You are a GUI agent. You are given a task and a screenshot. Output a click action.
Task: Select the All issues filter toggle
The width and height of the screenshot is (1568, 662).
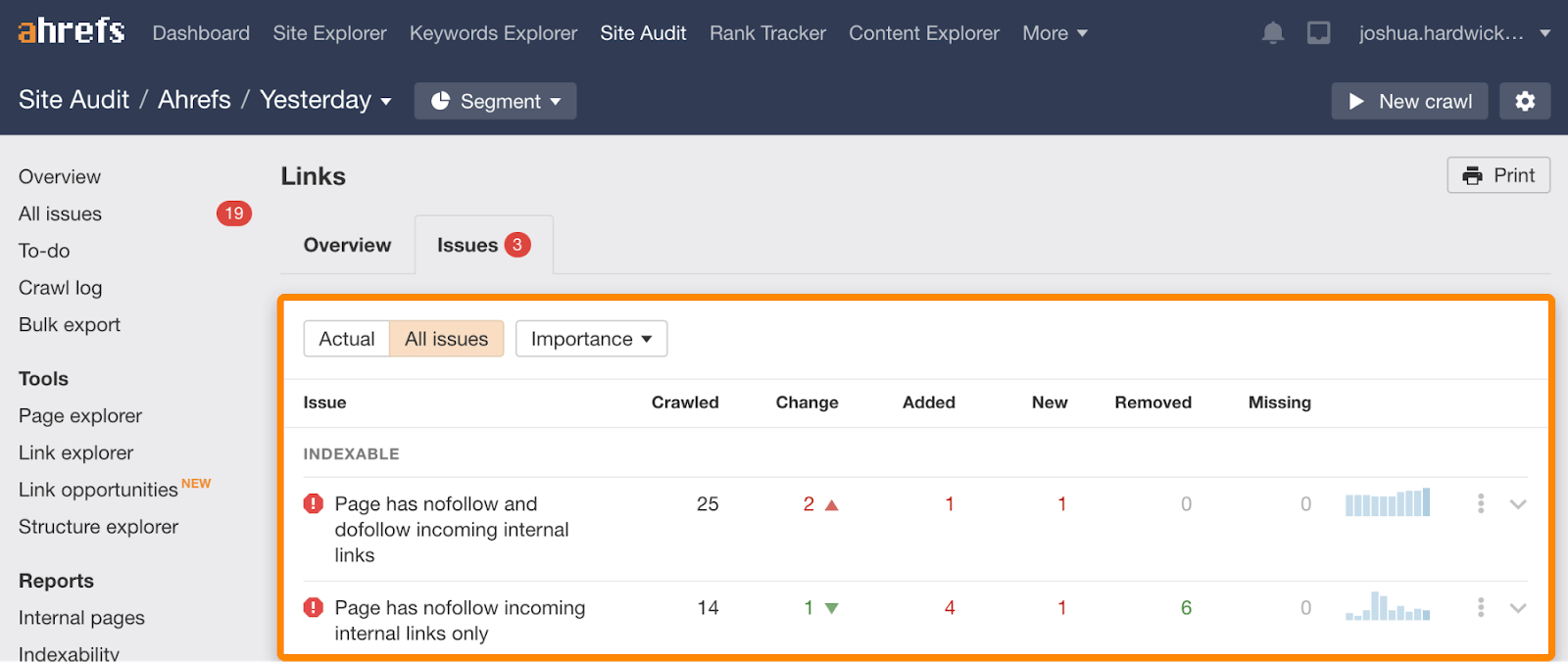tap(447, 339)
